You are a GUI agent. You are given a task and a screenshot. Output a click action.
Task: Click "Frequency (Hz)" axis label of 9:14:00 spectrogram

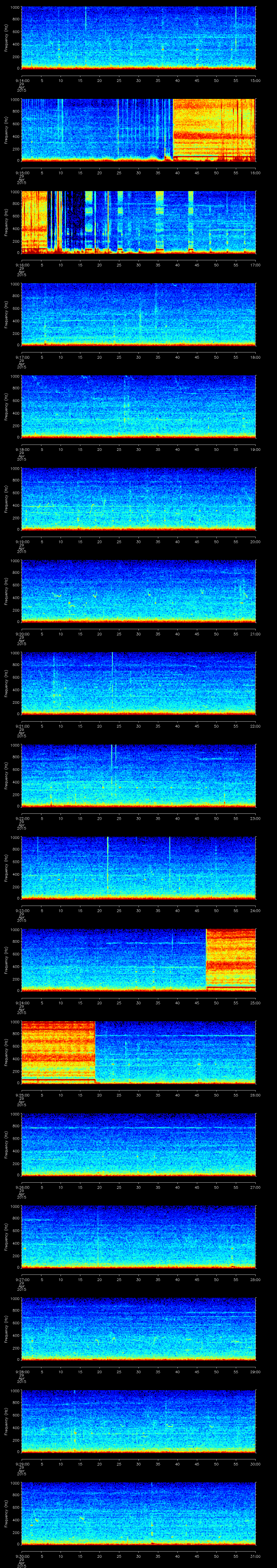tap(6, 38)
